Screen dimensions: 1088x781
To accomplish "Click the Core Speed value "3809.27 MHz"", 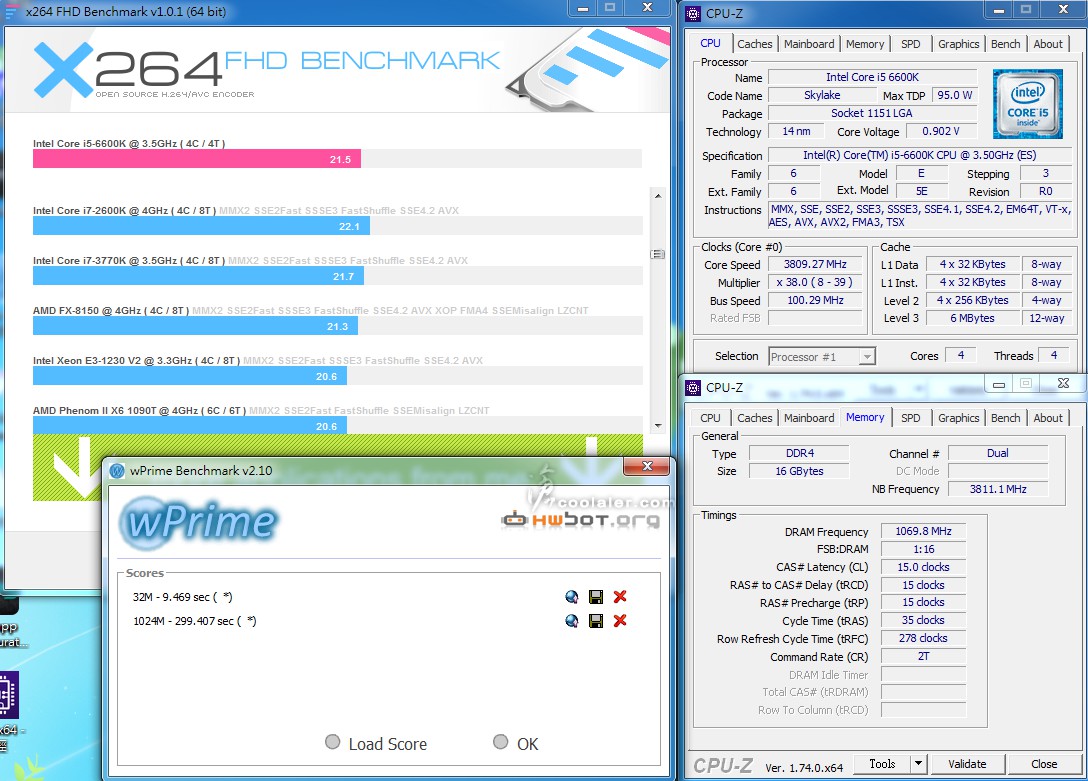I will point(815,264).
